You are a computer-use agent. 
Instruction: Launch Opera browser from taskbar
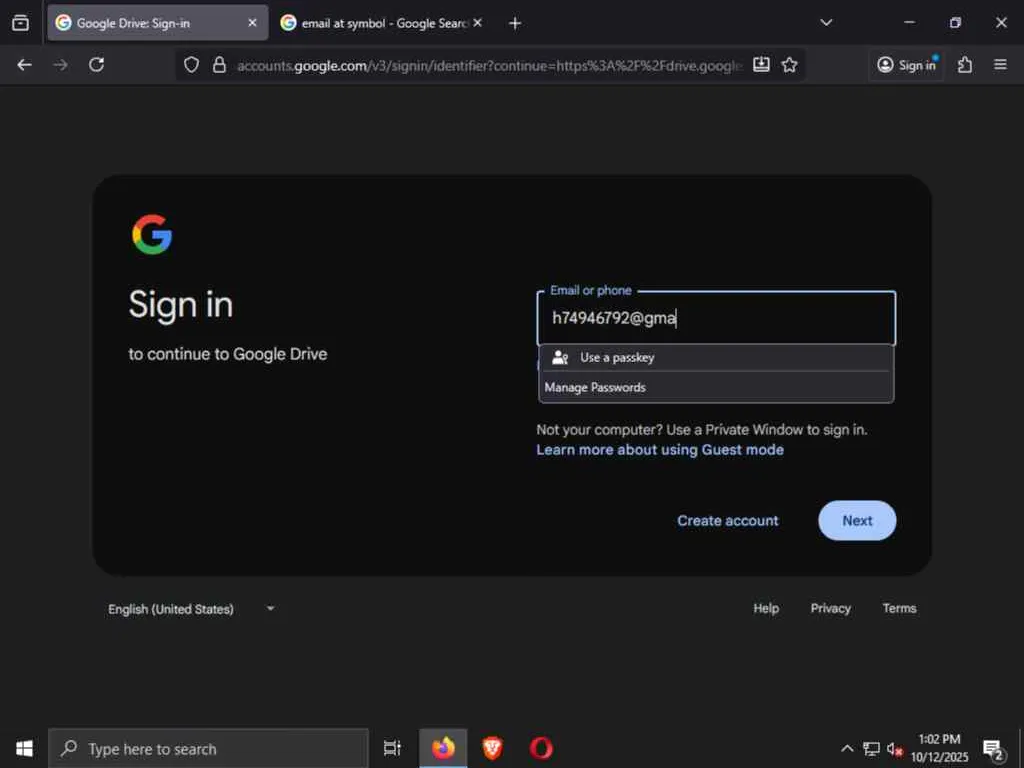(541, 748)
